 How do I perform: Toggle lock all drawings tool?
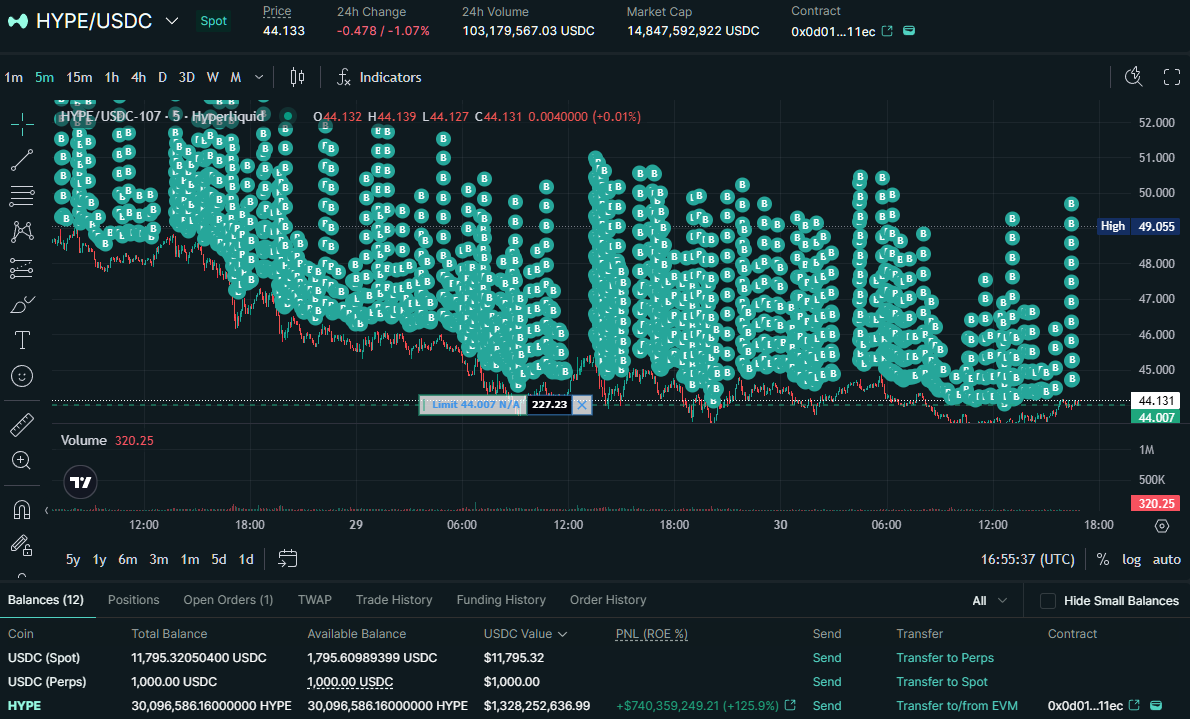(22, 545)
